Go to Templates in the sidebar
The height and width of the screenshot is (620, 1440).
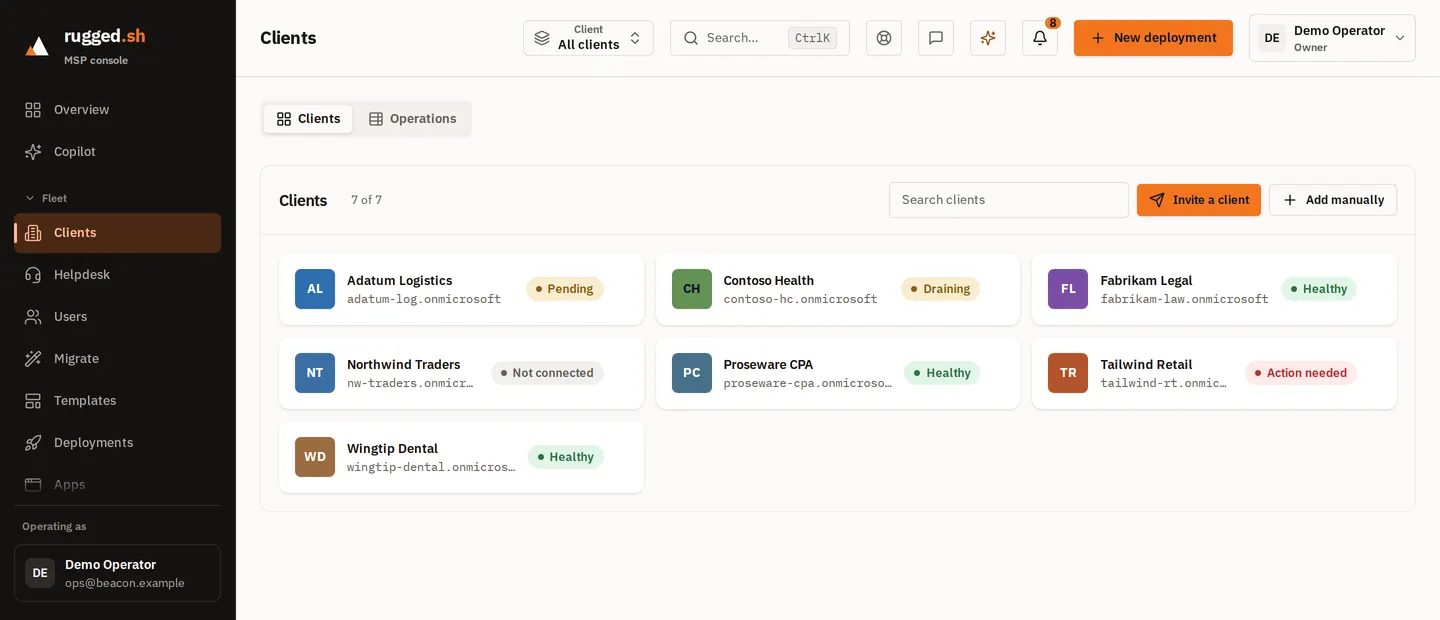pyautogui.click(x=118, y=401)
